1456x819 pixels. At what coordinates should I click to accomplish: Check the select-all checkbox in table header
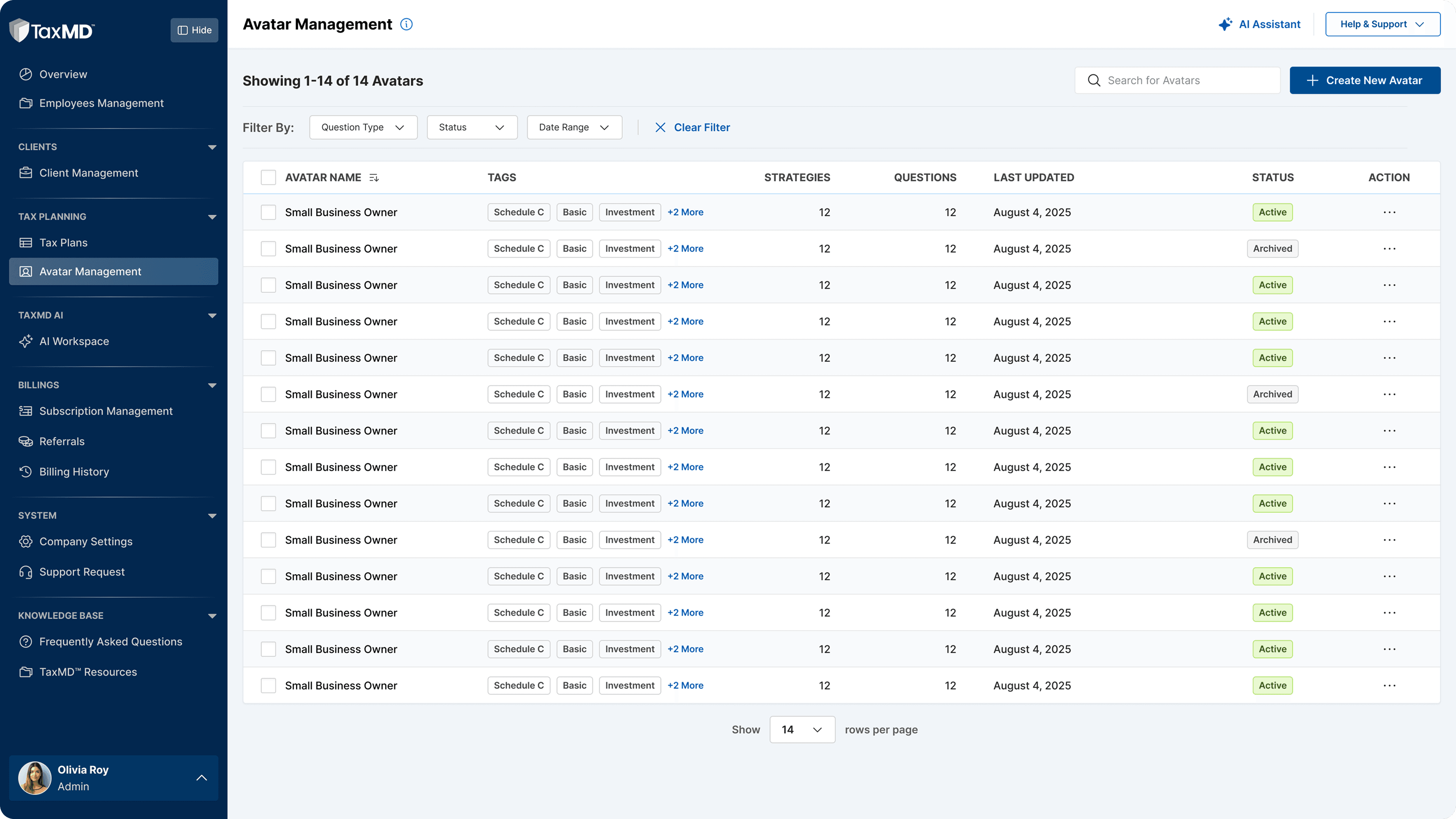click(x=268, y=177)
